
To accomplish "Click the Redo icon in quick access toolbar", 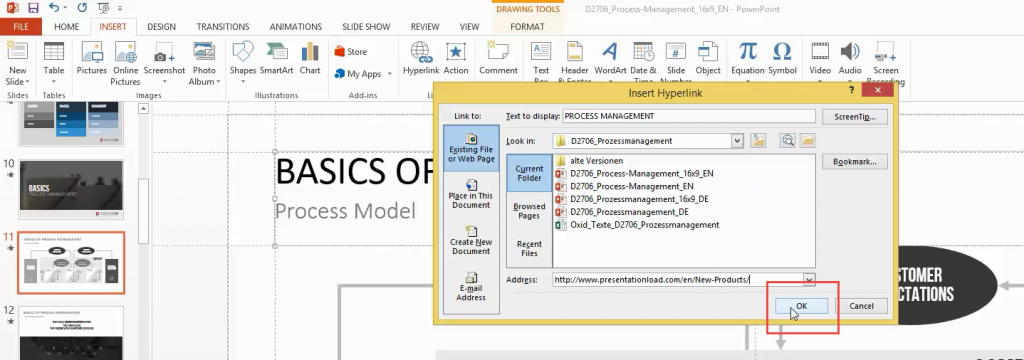I will [x=82, y=8].
